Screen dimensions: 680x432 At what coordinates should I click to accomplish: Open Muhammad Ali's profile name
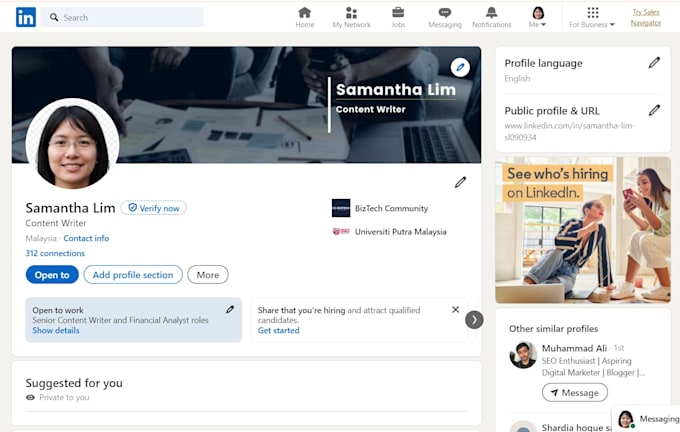point(574,348)
